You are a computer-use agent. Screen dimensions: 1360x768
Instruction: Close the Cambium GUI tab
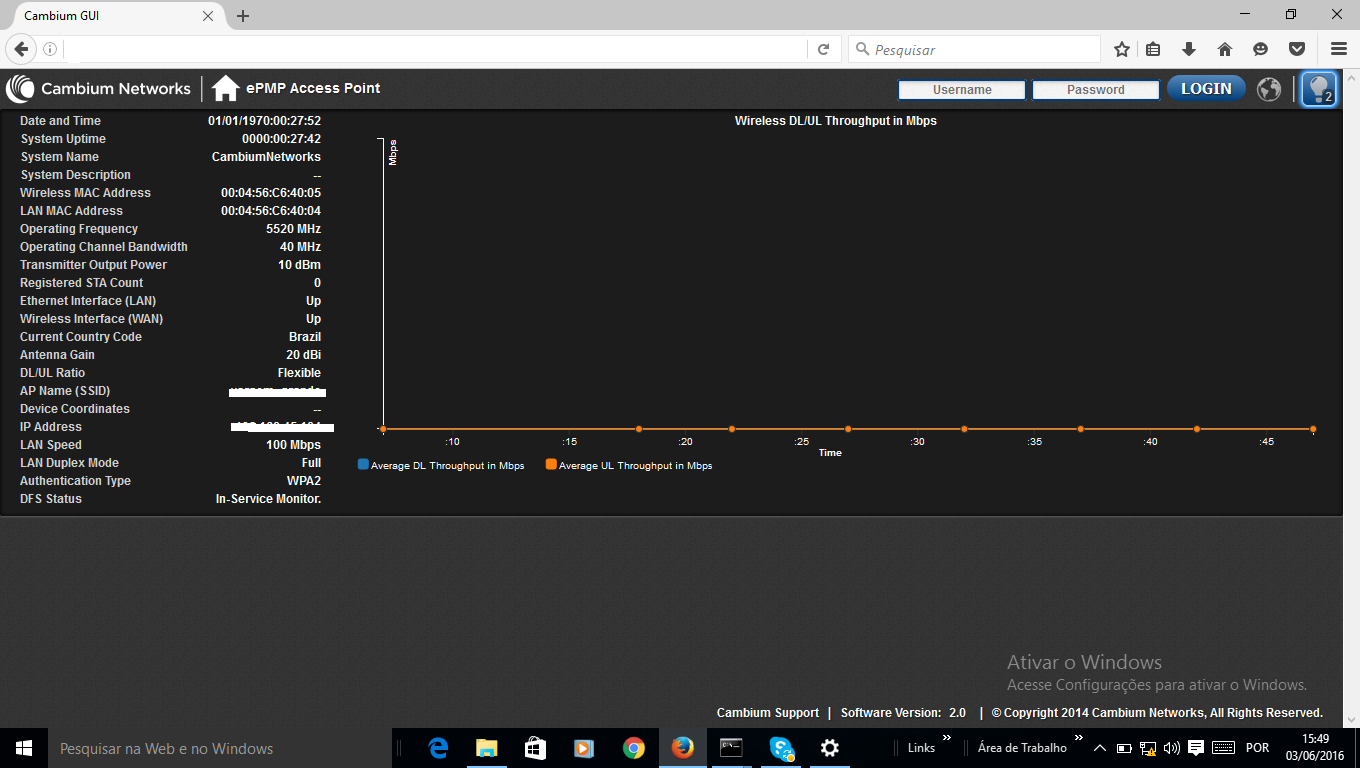click(x=208, y=16)
